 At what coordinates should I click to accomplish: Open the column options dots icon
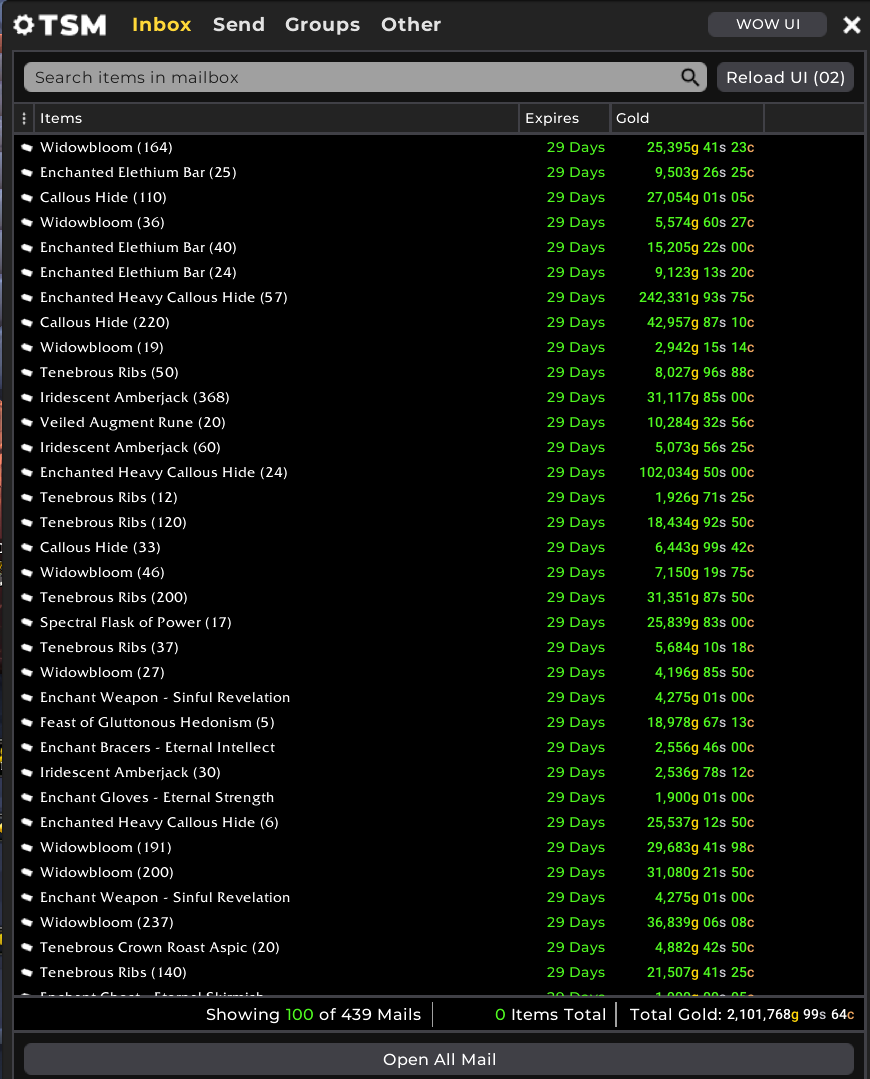point(24,118)
